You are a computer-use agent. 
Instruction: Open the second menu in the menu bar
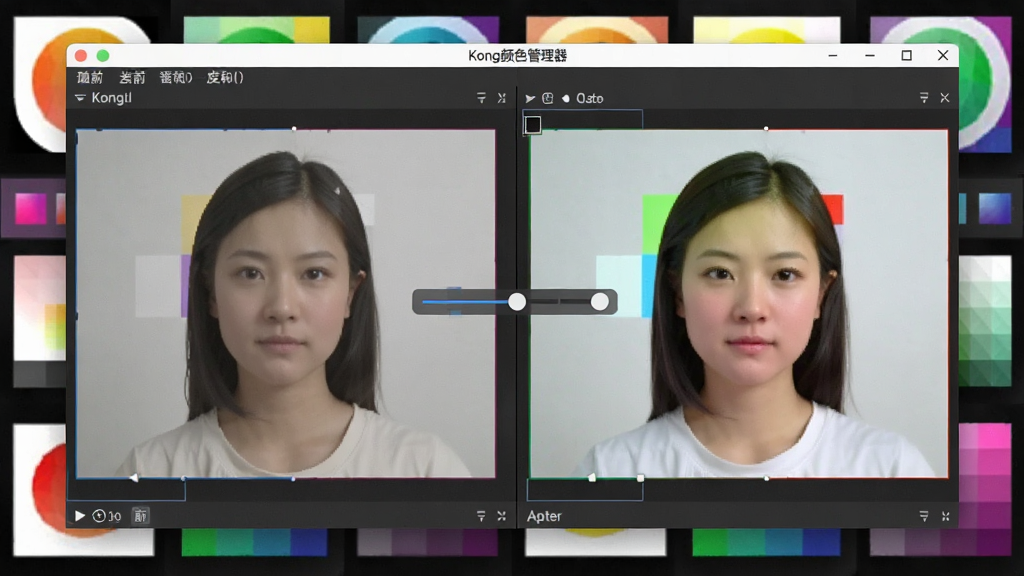pyautogui.click(x=132, y=78)
